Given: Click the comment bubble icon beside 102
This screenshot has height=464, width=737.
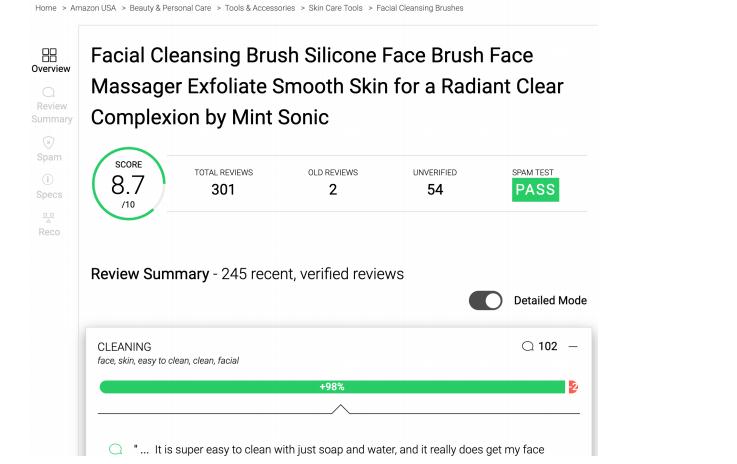Looking at the screenshot, I should tap(527, 347).
